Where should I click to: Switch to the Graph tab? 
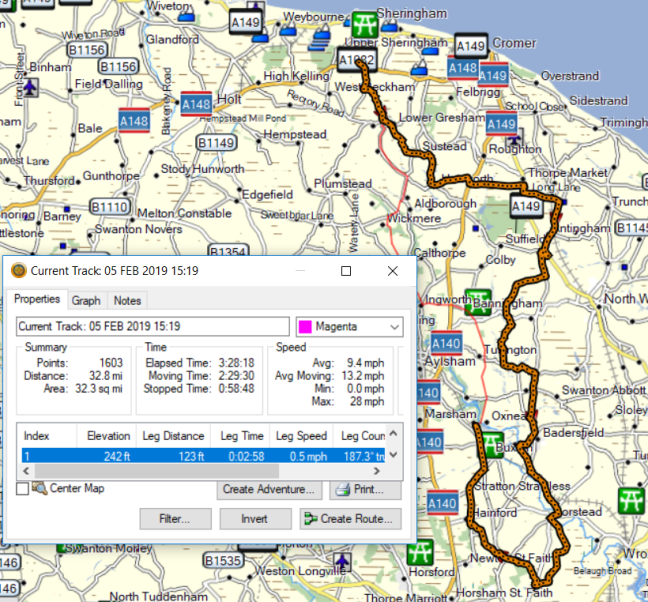tap(86, 300)
